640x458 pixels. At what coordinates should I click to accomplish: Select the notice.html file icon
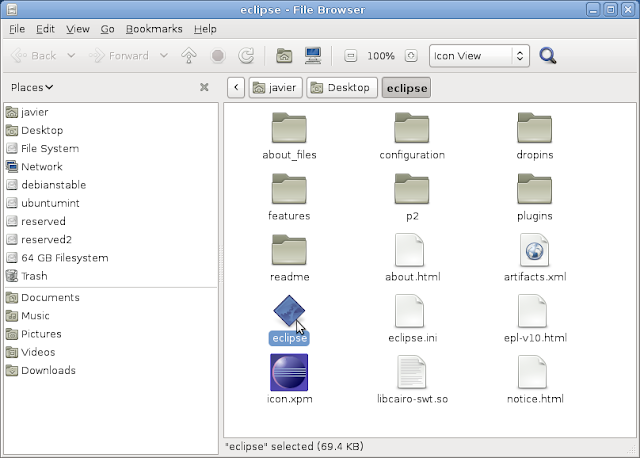532,372
